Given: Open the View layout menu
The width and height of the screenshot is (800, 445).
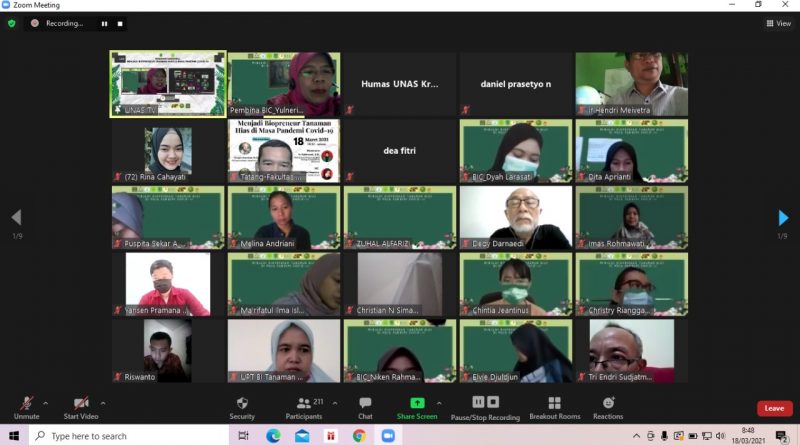Looking at the screenshot, I should pyautogui.click(x=779, y=23).
